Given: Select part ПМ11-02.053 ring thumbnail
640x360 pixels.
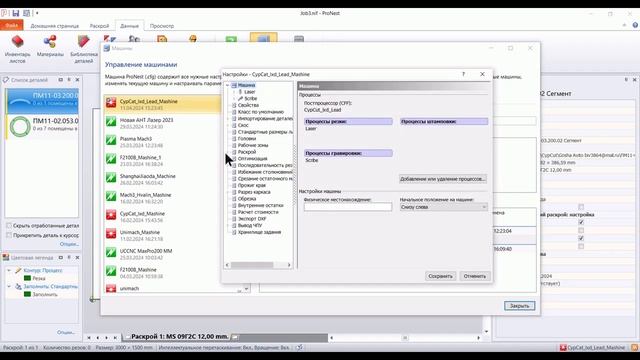Looking at the screenshot, I should tap(20, 126).
